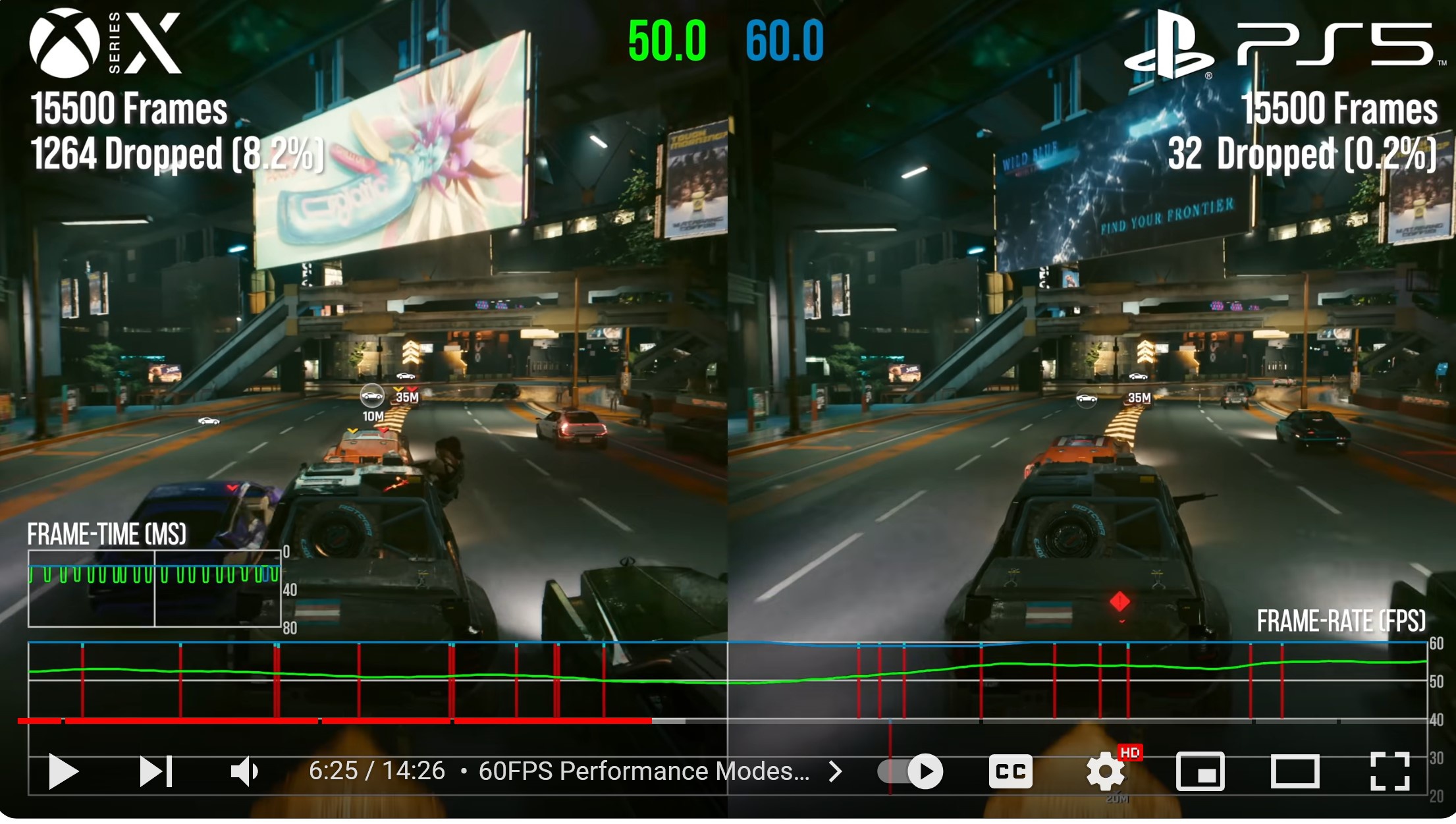Enter full screen mode
1456x824 pixels.
coord(1389,771)
